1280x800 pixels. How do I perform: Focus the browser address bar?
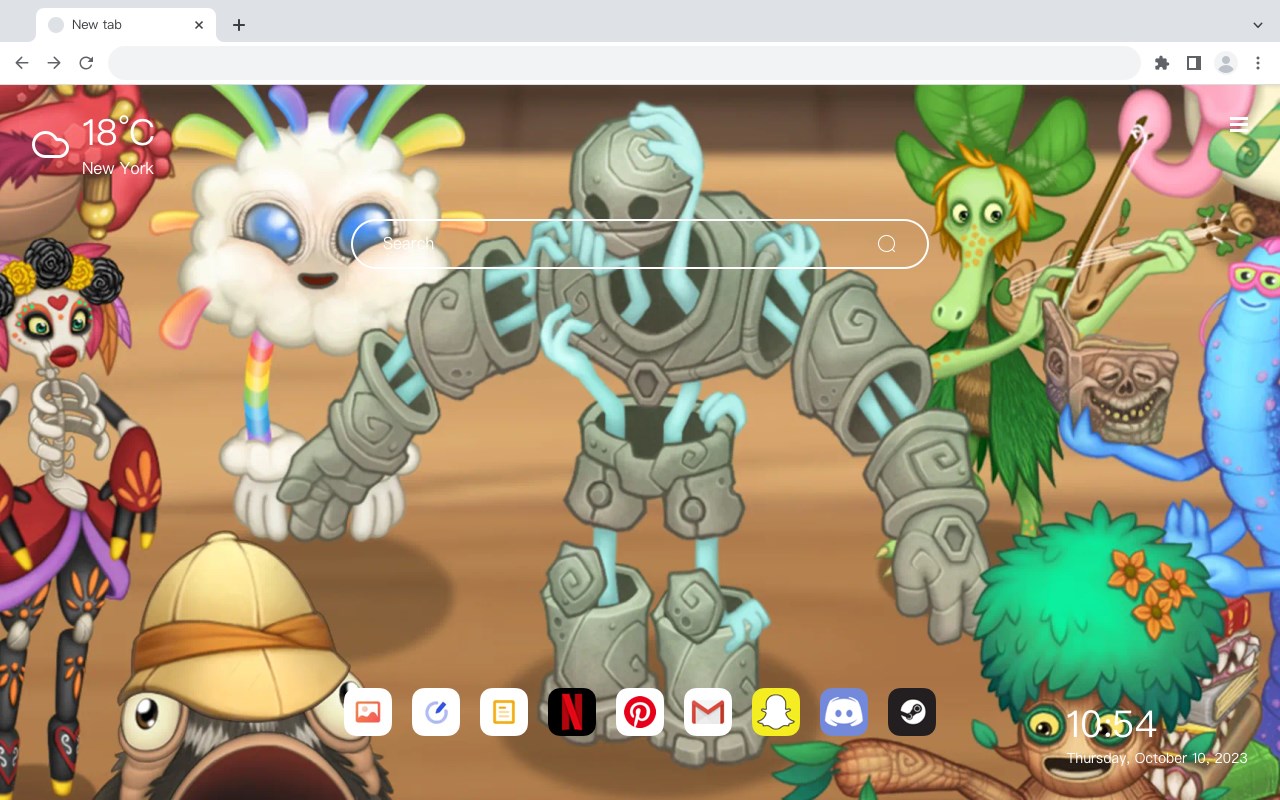(x=624, y=63)
